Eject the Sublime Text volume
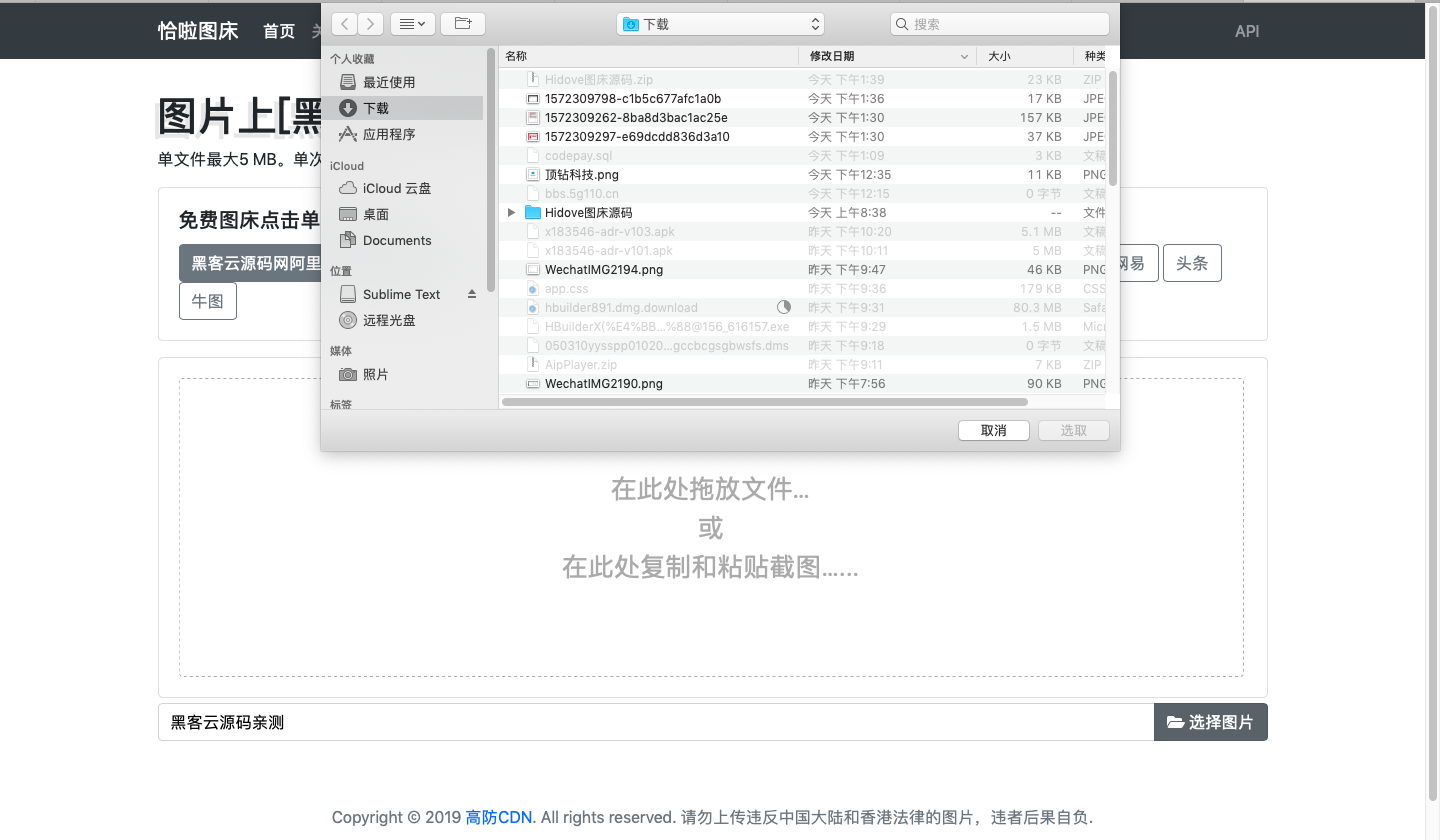This screenshot has width=1440, height=840. [x=472, y=294]
